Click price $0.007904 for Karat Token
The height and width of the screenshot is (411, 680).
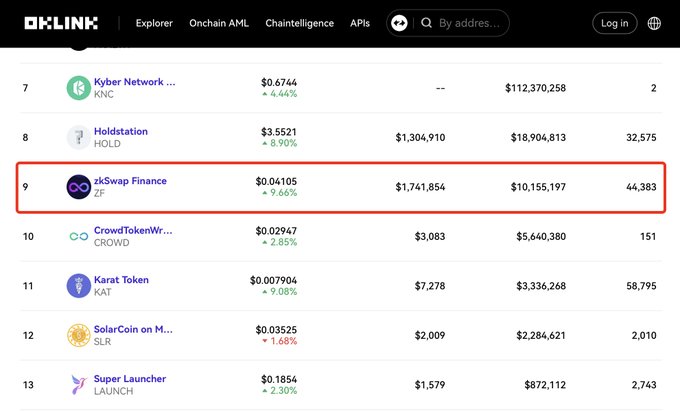(x=273, y=280)
